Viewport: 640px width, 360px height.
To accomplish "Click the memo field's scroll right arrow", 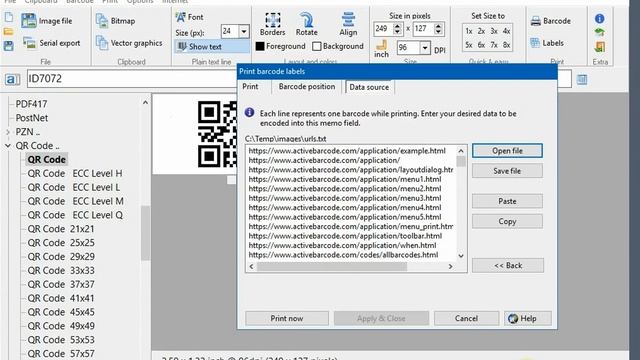I will (450, 267).
